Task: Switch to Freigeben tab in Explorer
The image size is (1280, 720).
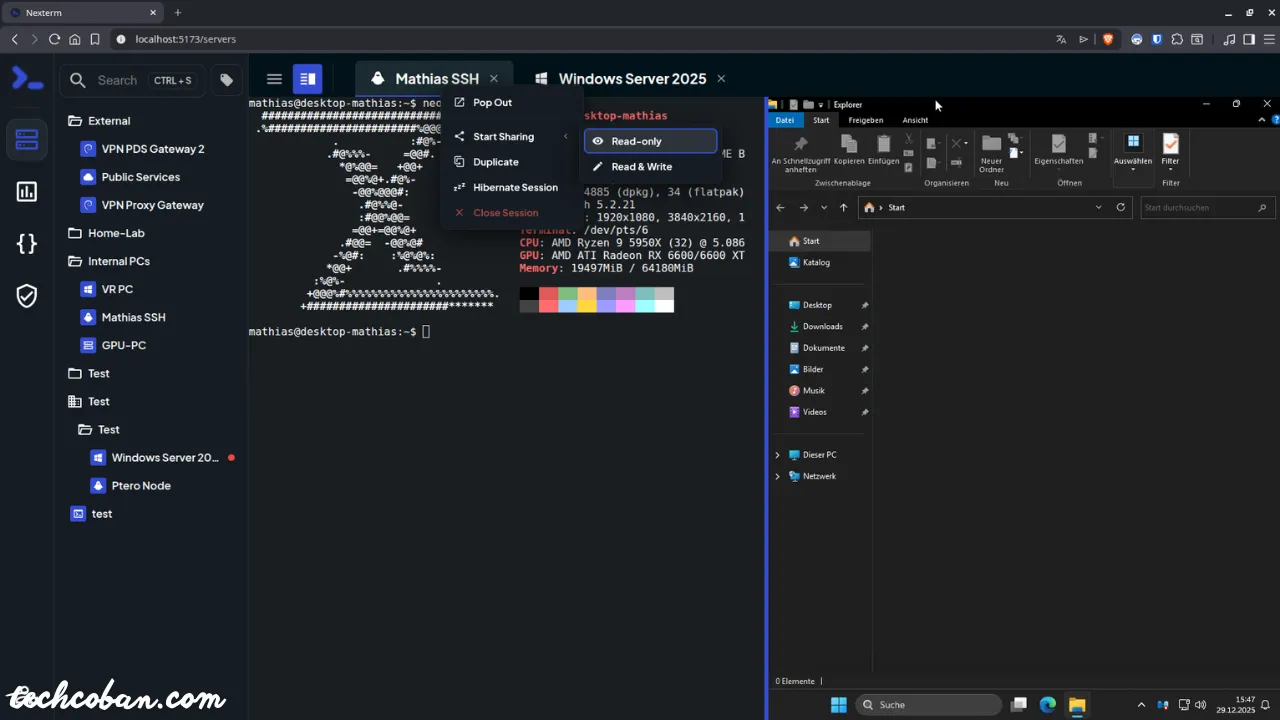Action: point(866,120)
